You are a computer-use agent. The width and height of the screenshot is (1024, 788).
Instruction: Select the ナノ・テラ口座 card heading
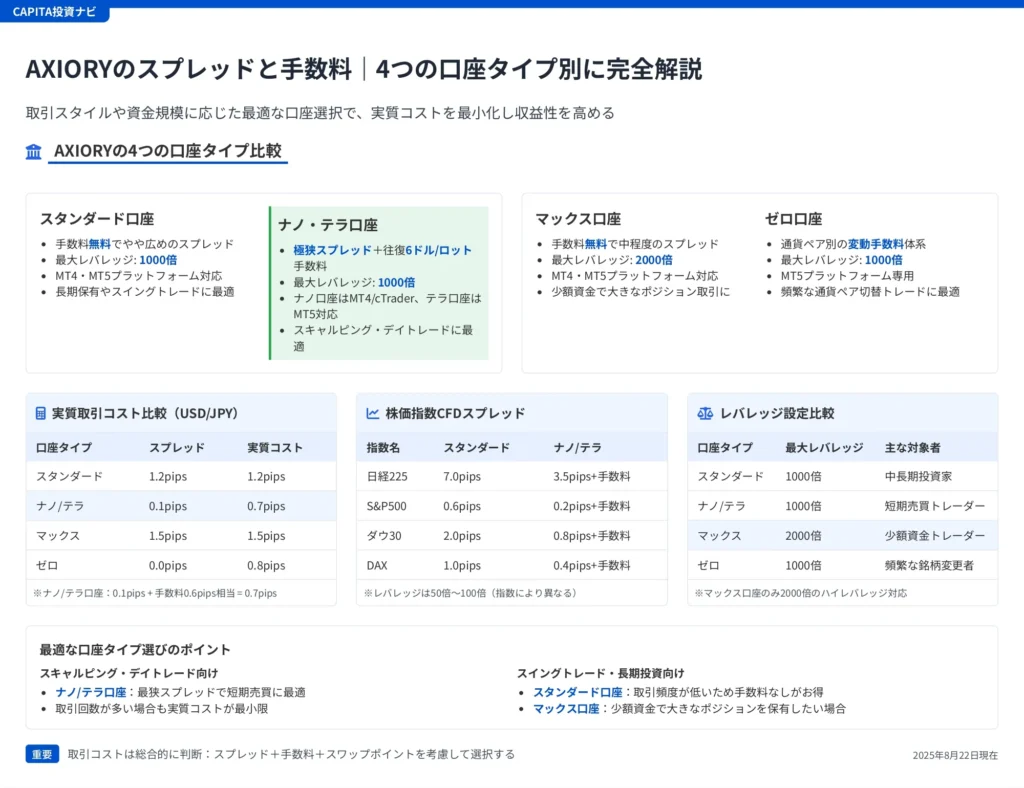(328, 225)
